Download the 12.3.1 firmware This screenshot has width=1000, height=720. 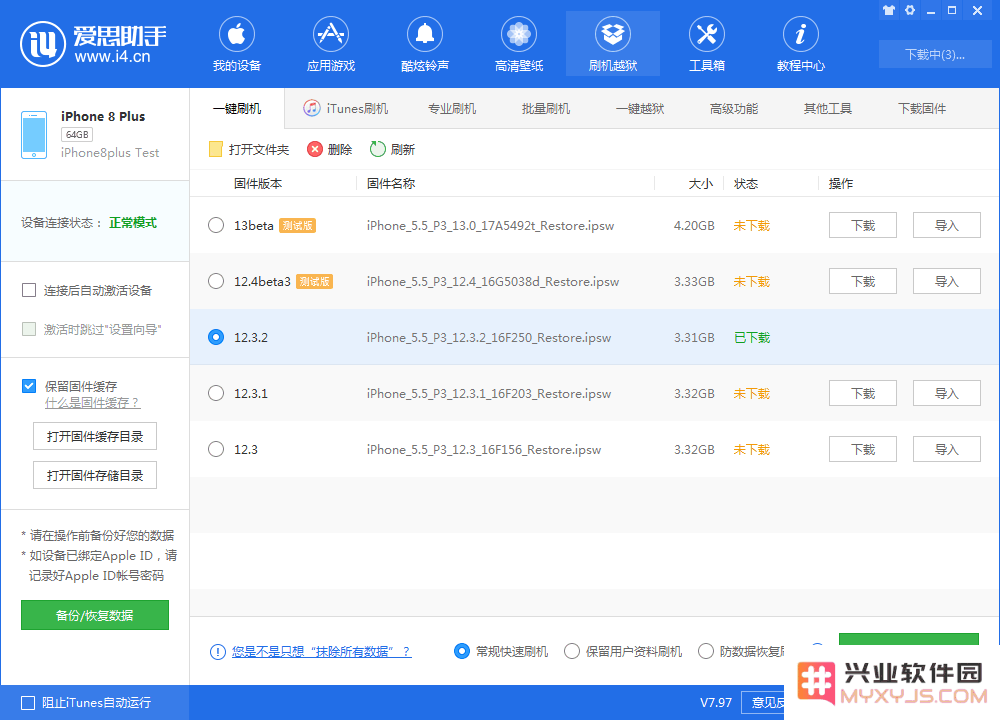[863, 393]
